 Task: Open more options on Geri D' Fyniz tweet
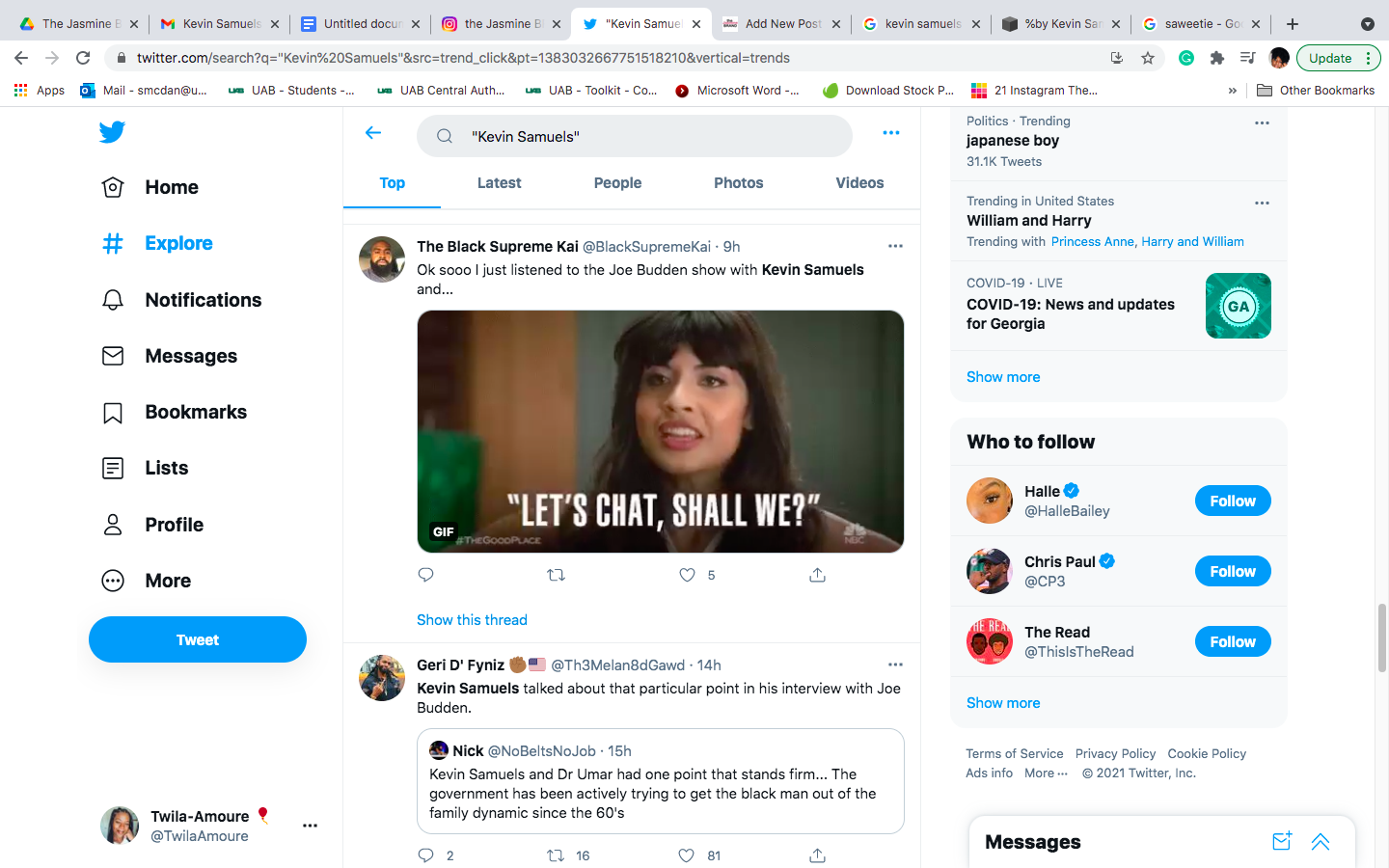point(895,665)
